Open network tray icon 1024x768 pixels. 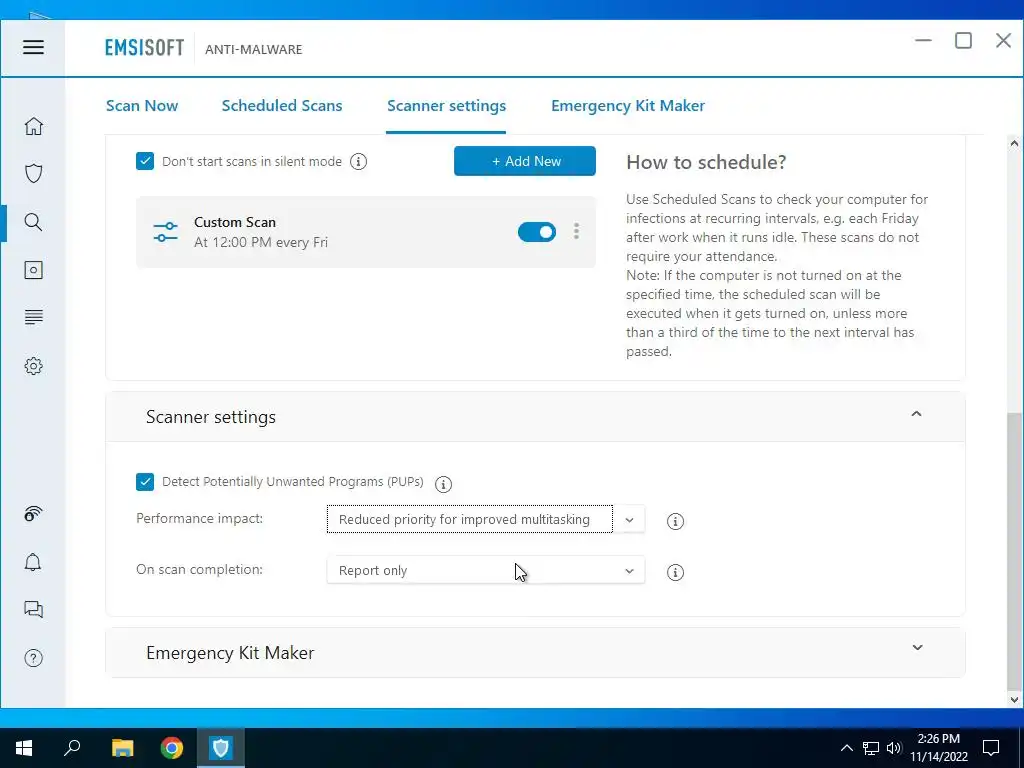871,748
